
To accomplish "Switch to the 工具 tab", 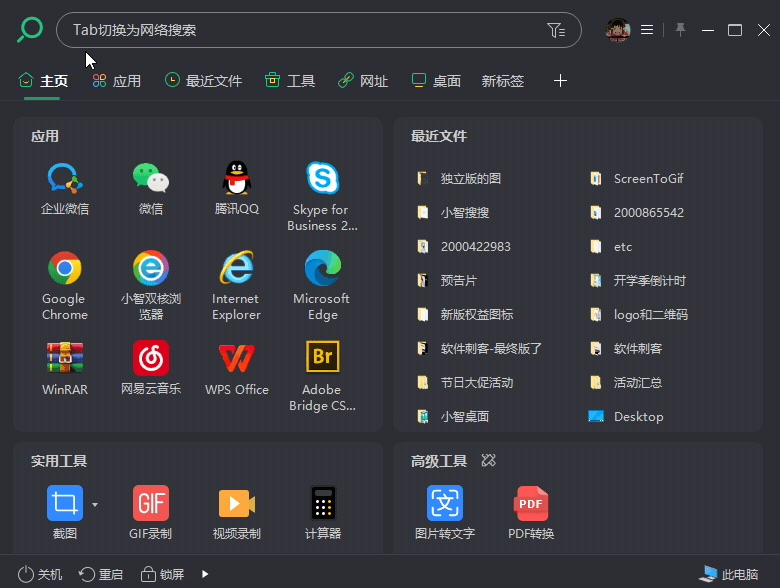I will point(290,81).
